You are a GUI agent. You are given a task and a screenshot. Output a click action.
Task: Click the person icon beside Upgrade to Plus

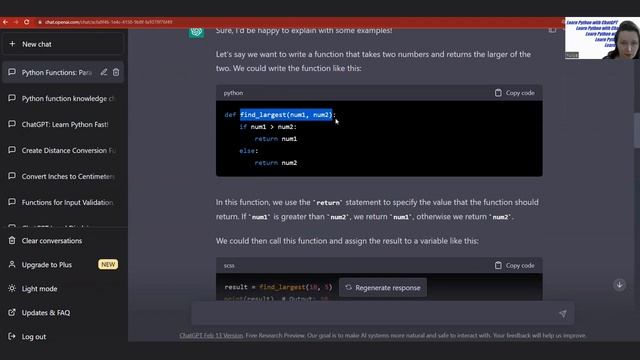(x=12, y=264)
